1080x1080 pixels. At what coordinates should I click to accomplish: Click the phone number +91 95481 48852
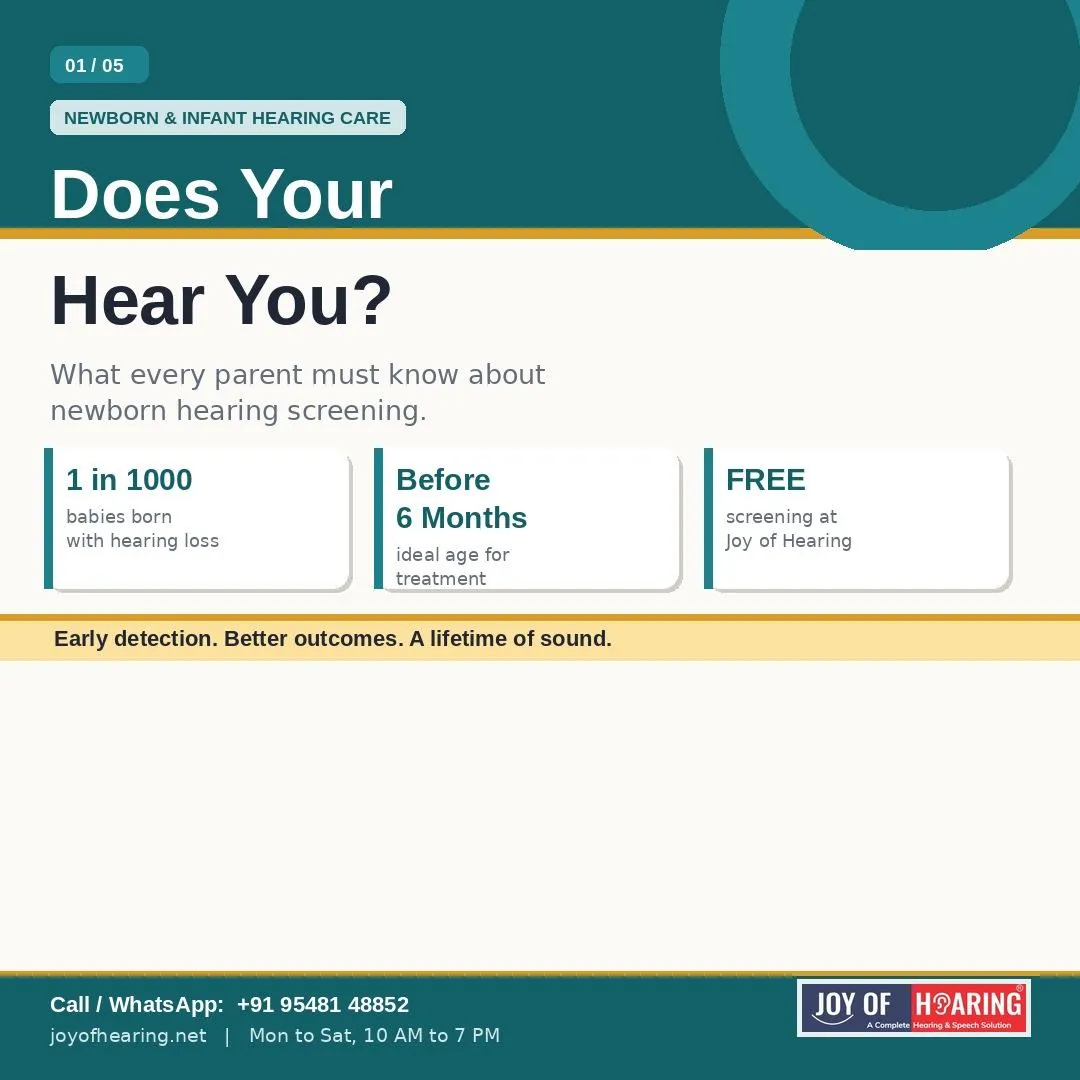point(323,1004)
